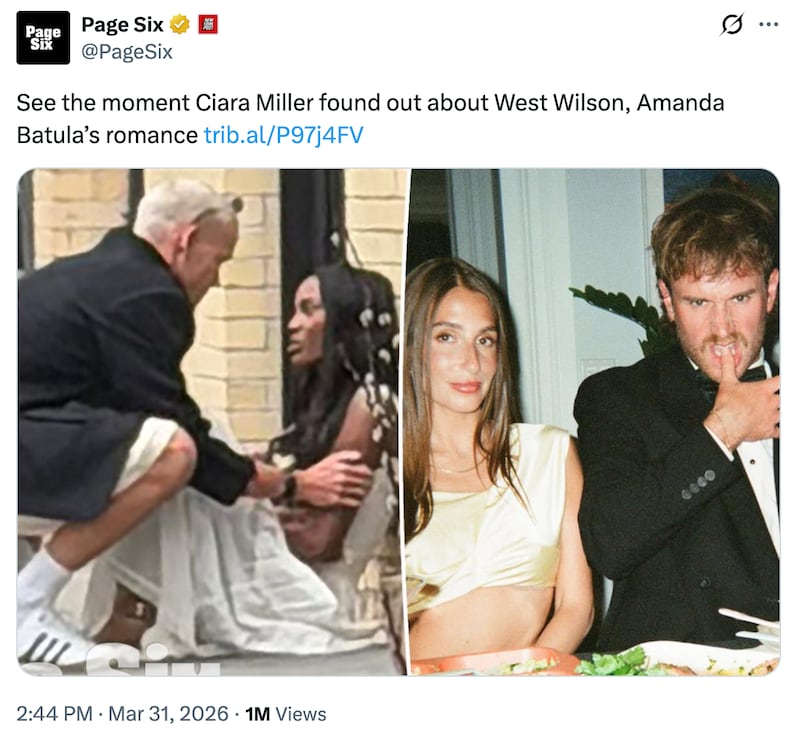Go to the @PageSix handle
This screenshot has height=737, width=800.
click(x=127, y=52)
